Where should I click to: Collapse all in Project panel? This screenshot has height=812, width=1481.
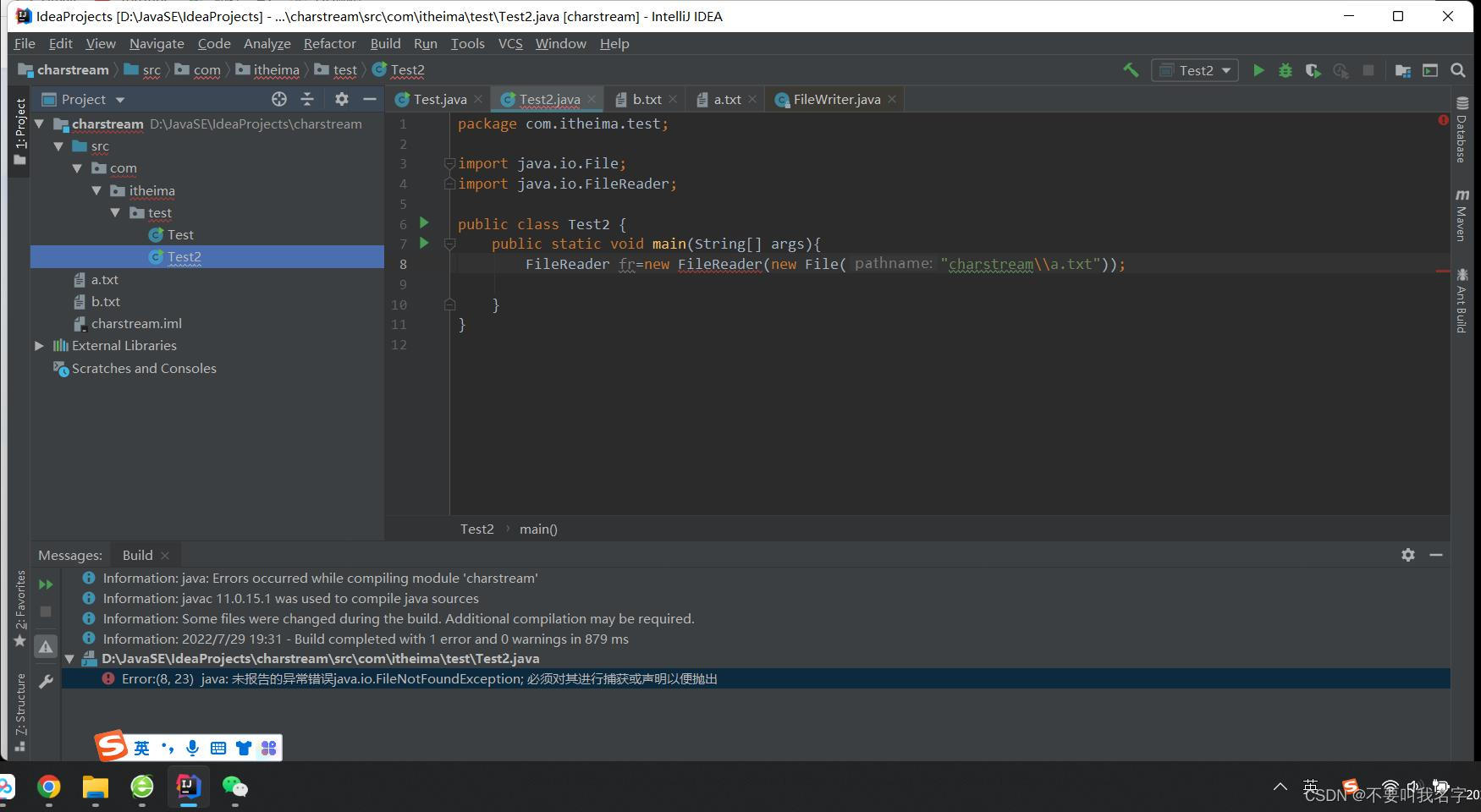[307, 99]
